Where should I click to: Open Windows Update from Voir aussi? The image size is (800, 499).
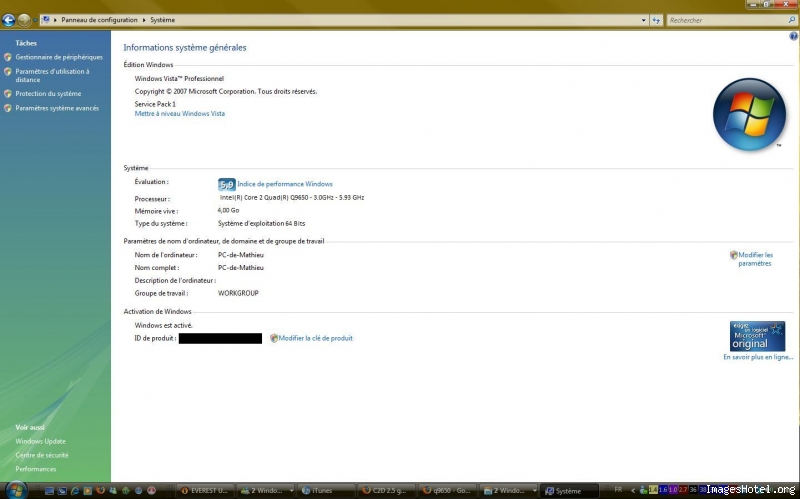[40, 441]
